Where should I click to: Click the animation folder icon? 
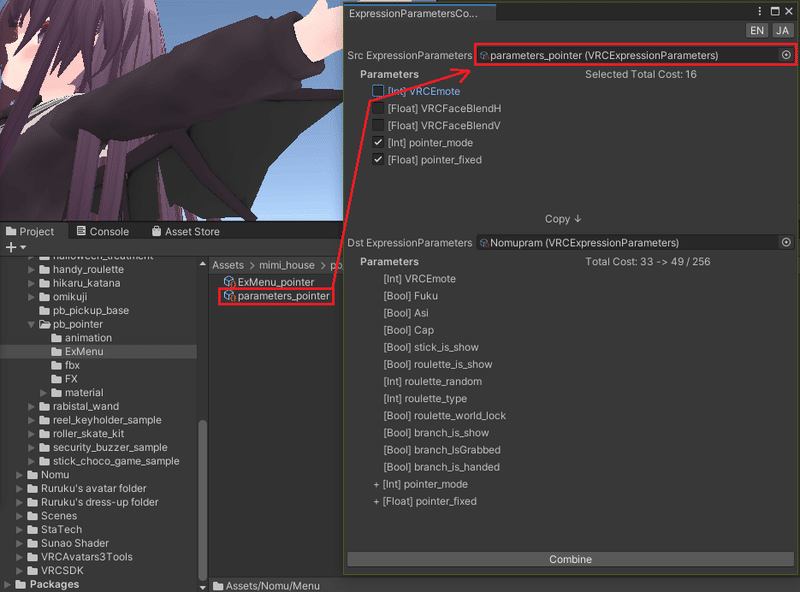coord(57,338)
